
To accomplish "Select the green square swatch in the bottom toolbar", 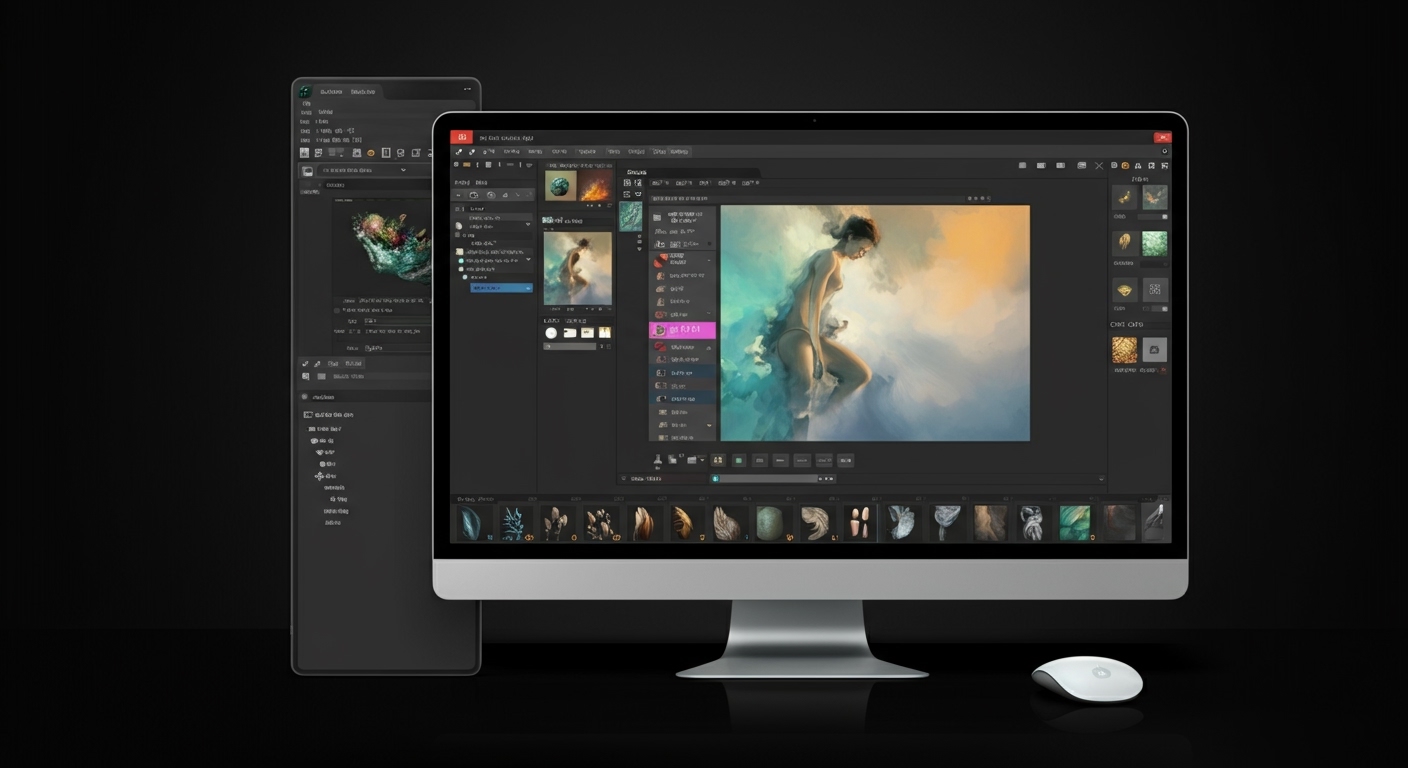I will pos(739,460).
